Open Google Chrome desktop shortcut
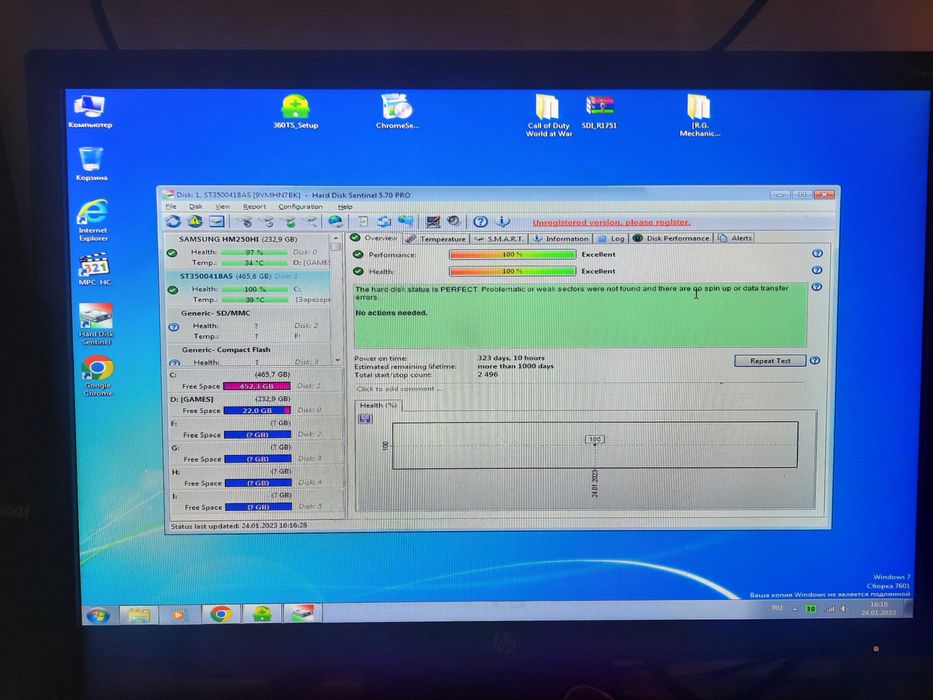The height and width of the screenshot is (700, 933). (x=98, y=376)
